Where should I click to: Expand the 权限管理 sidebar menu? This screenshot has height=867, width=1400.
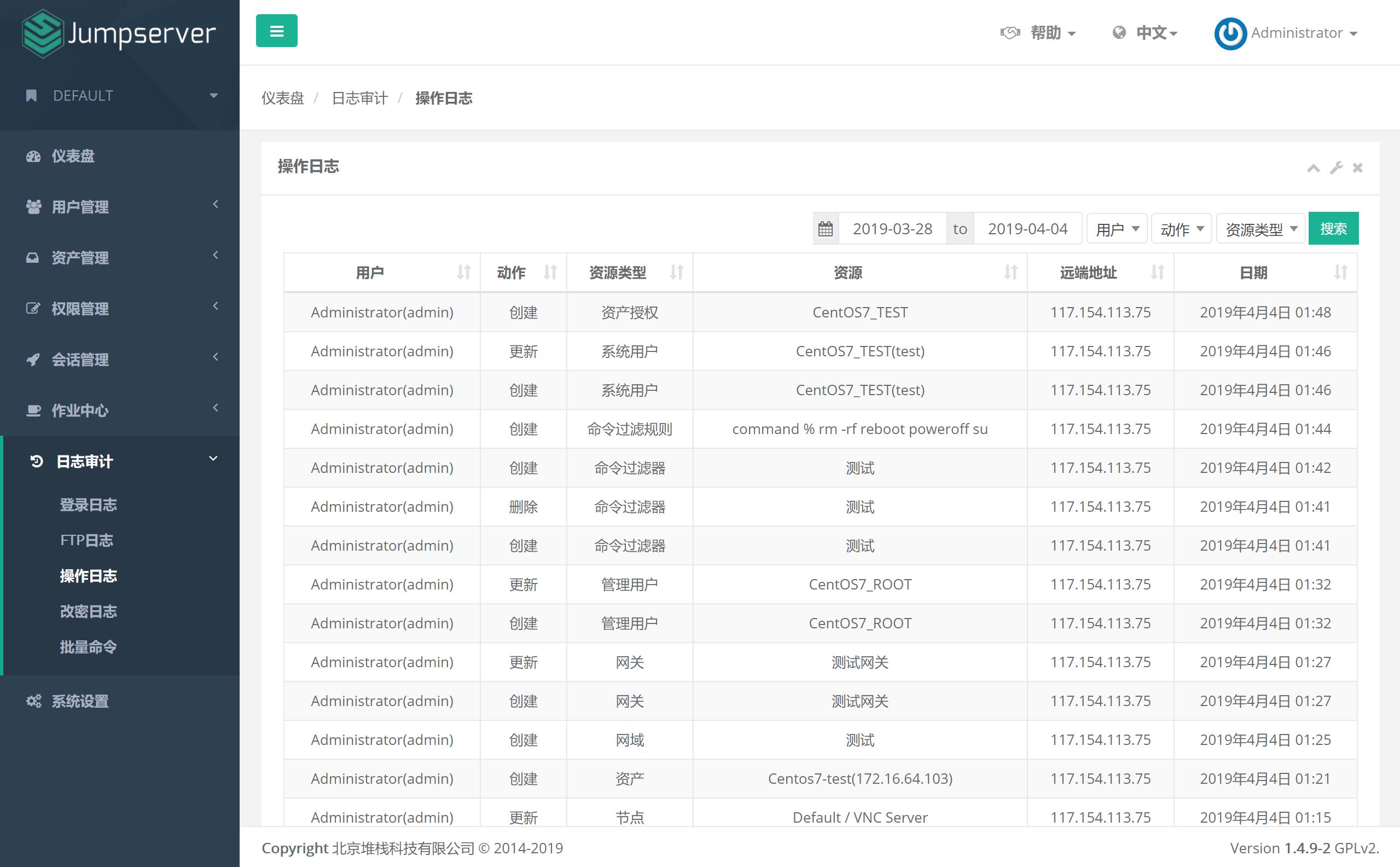point(120,309)
